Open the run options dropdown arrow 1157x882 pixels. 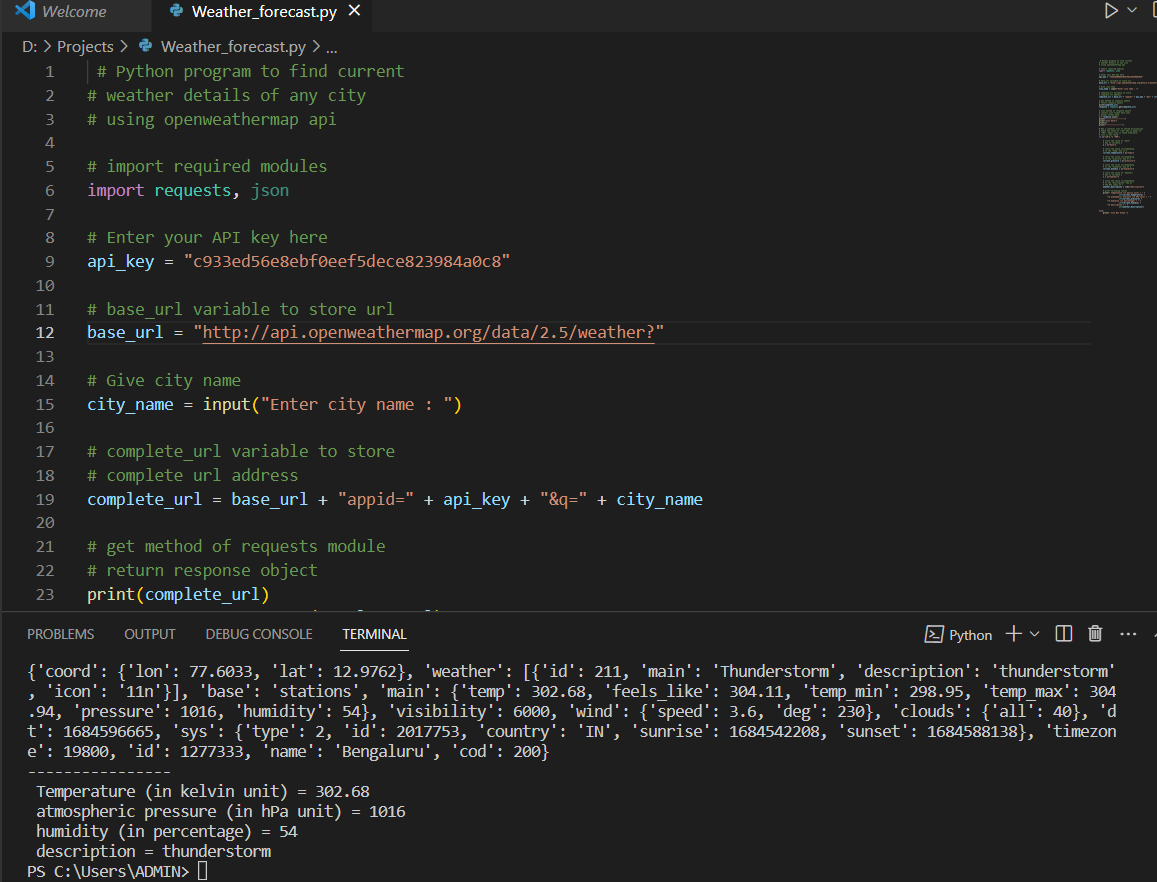tap(1132, 10)
